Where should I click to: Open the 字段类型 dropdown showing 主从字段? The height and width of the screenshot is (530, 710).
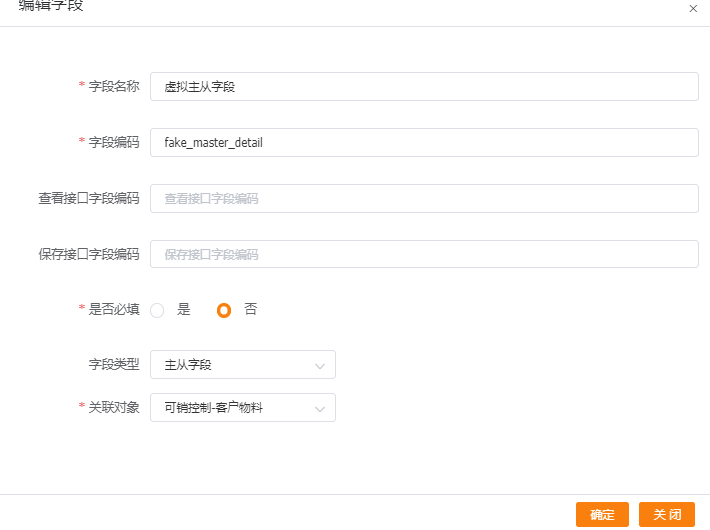coord(243,365)
